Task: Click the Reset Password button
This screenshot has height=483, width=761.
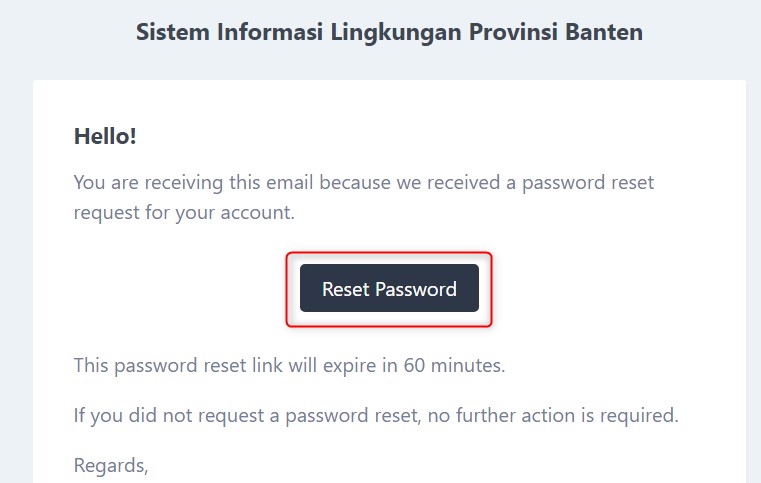Action: [x=389, y=289]
